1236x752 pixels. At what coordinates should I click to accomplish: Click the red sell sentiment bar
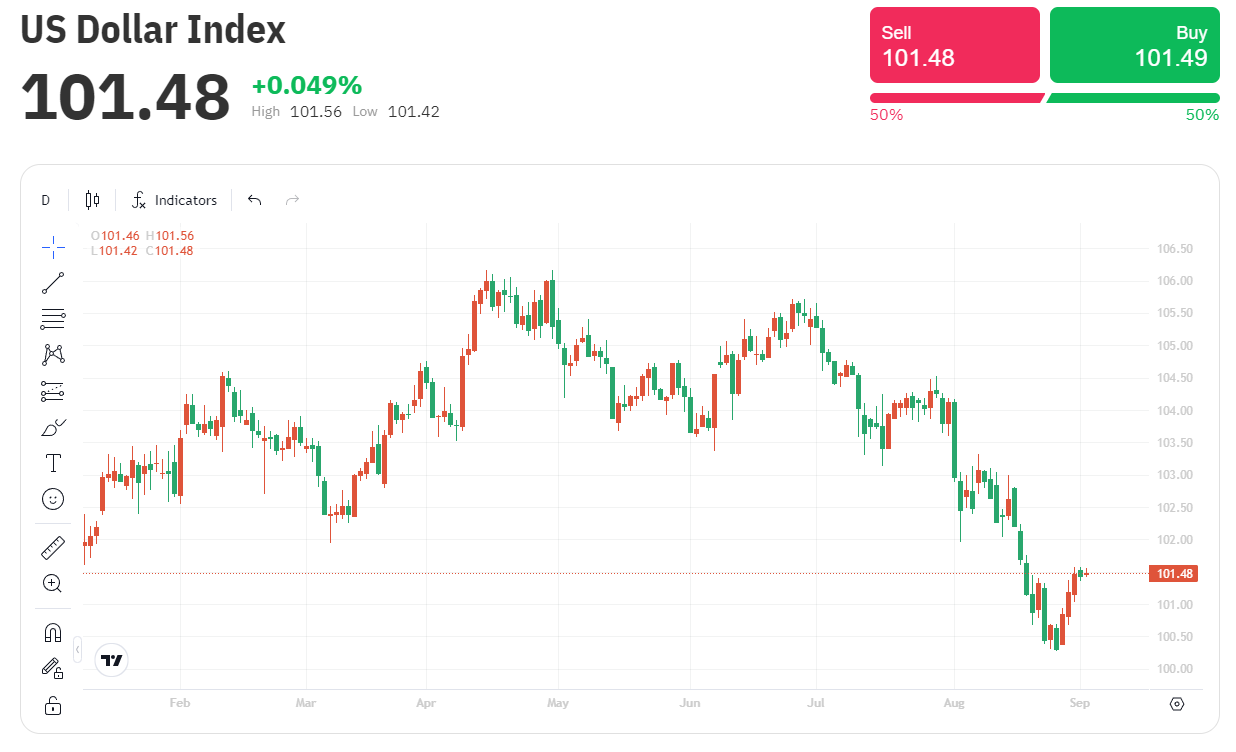pos(955,98)
